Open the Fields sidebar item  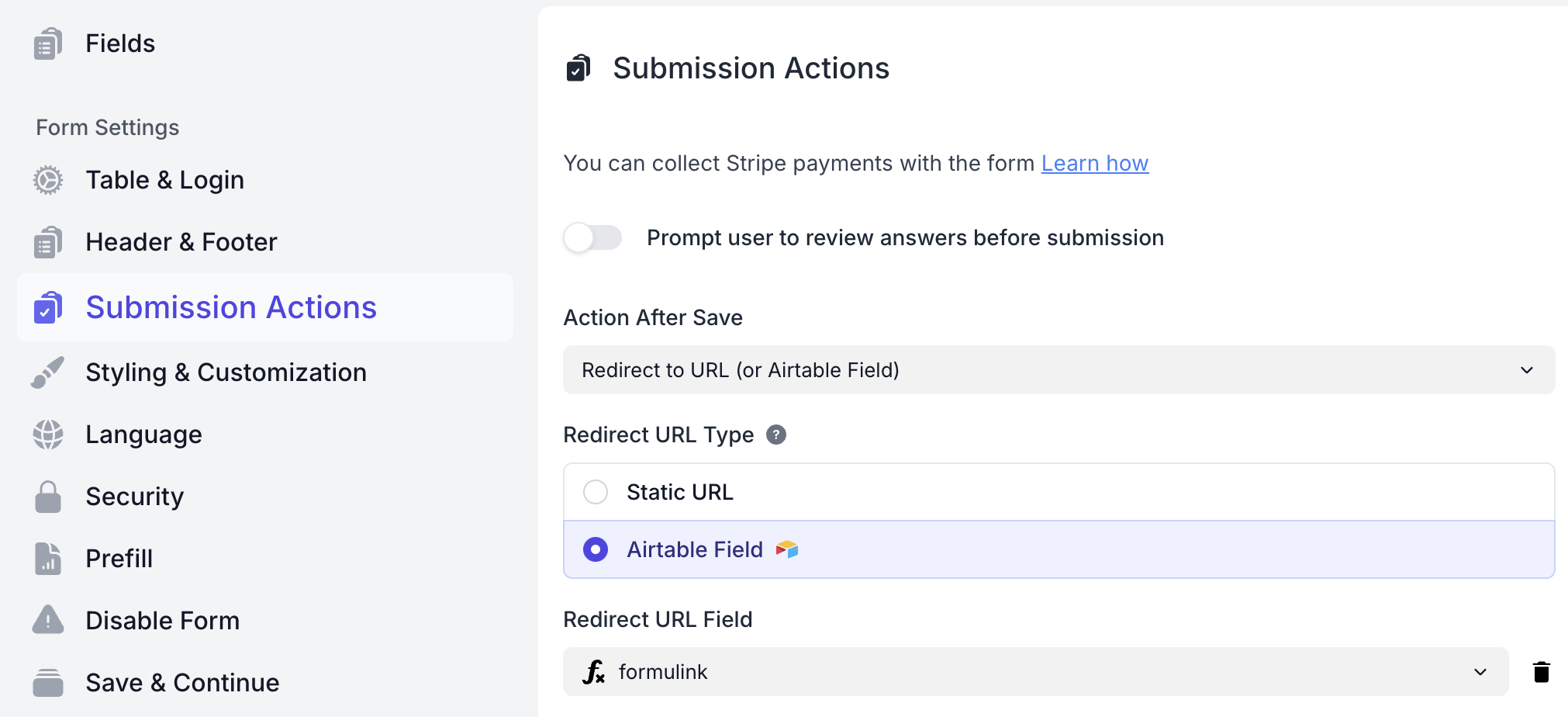pyautogui.click(x=120, y=43)
